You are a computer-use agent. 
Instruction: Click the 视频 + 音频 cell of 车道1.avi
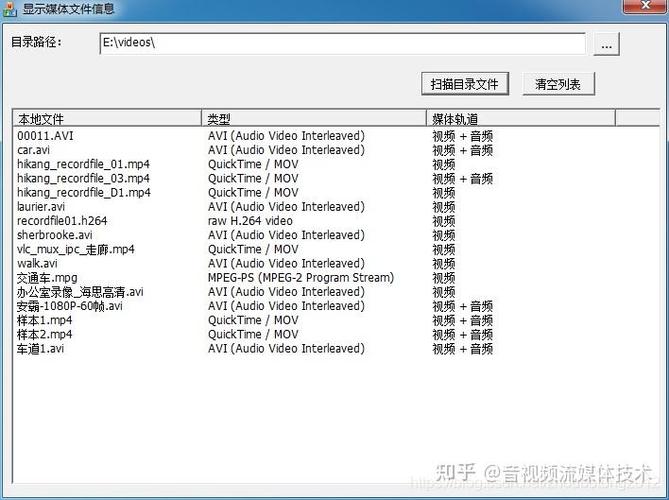coord(463,349)
